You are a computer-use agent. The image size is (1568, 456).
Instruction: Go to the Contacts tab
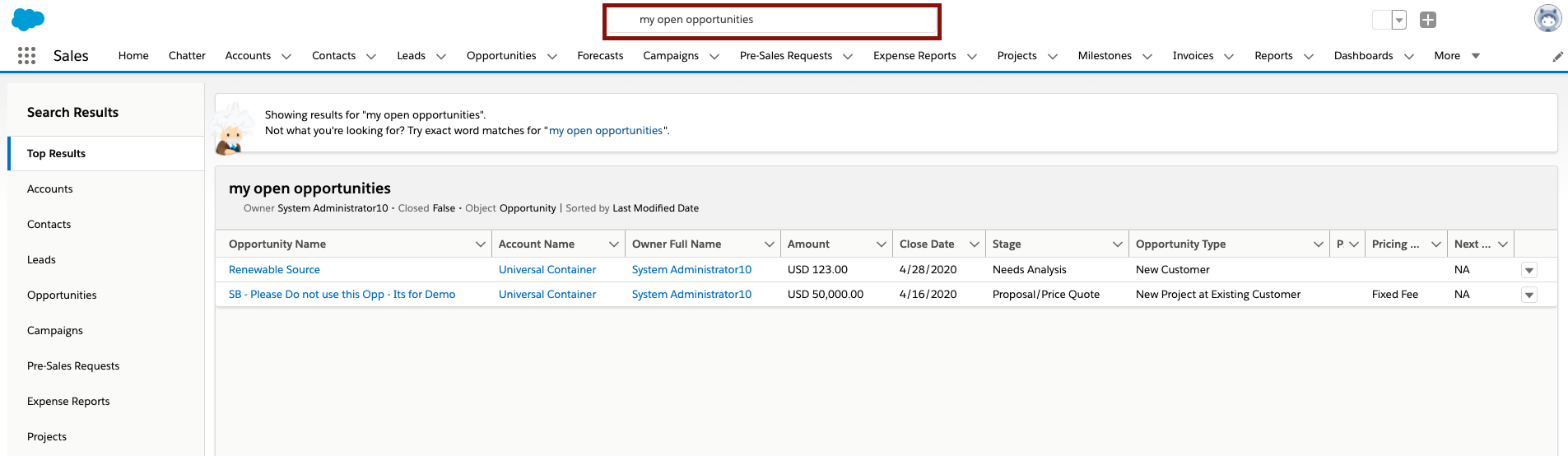[333, 56]
